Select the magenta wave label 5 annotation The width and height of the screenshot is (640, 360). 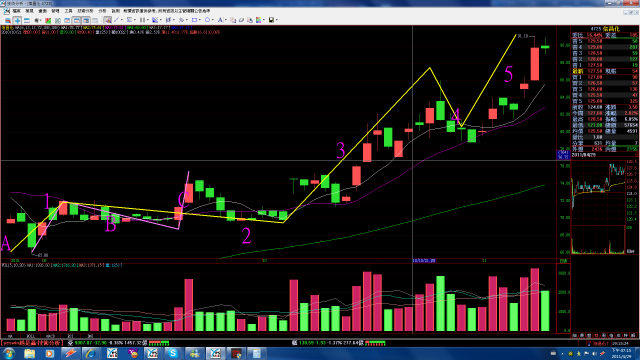click(x=508, y=74)
